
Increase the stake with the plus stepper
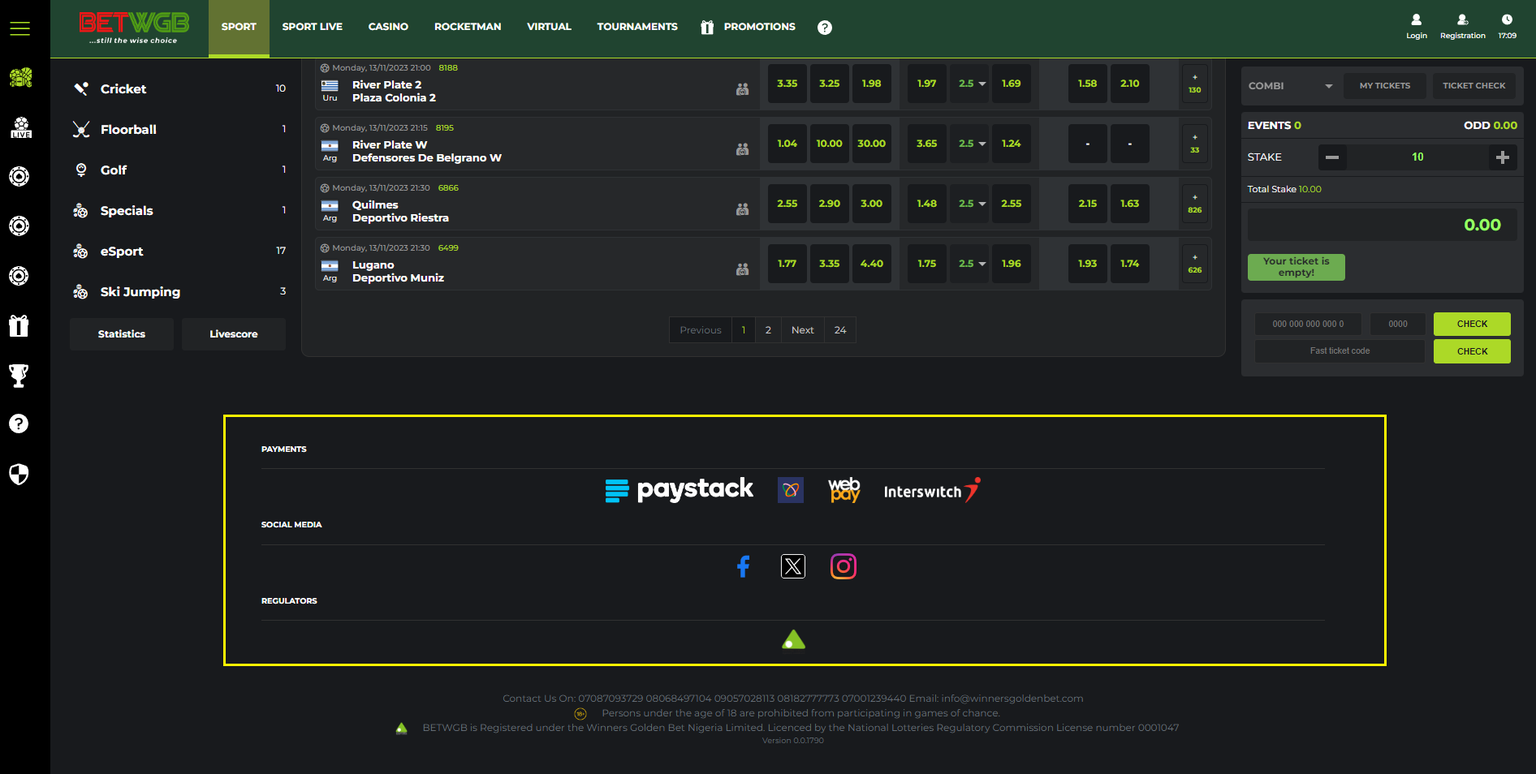point(1503,156)
